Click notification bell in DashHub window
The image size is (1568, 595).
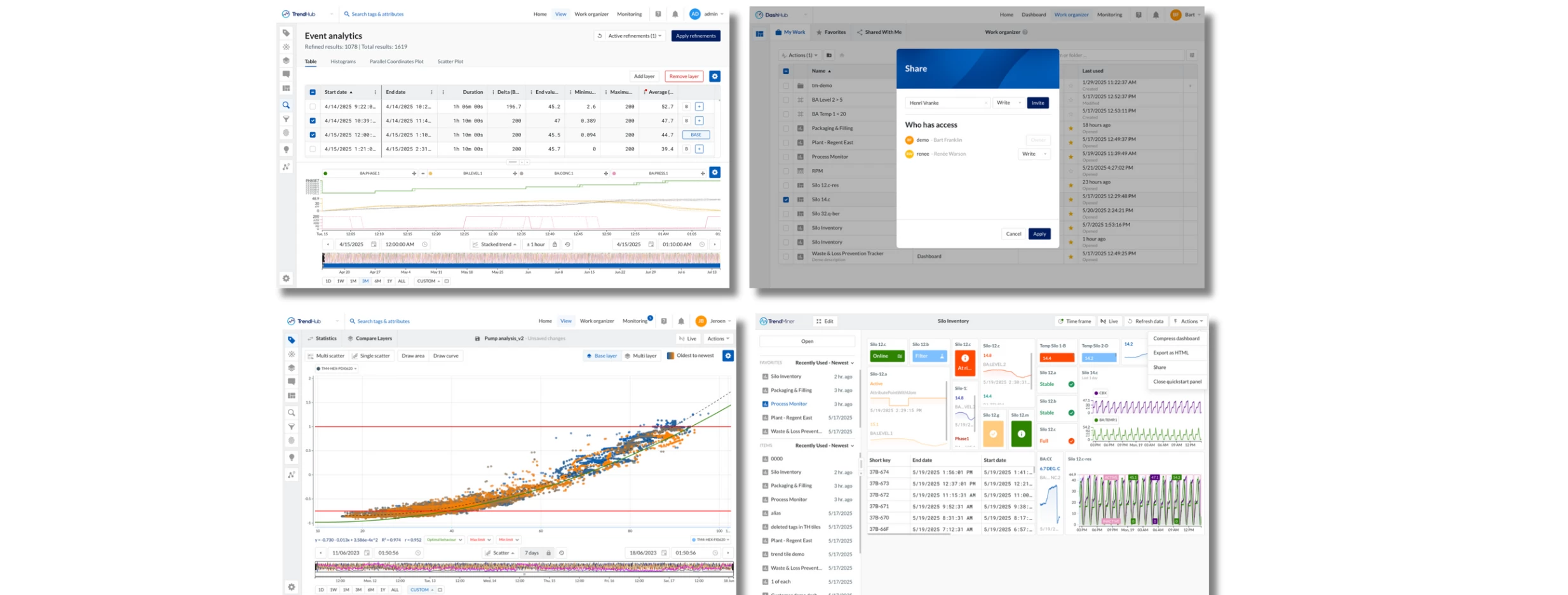tap(1156, 15)
